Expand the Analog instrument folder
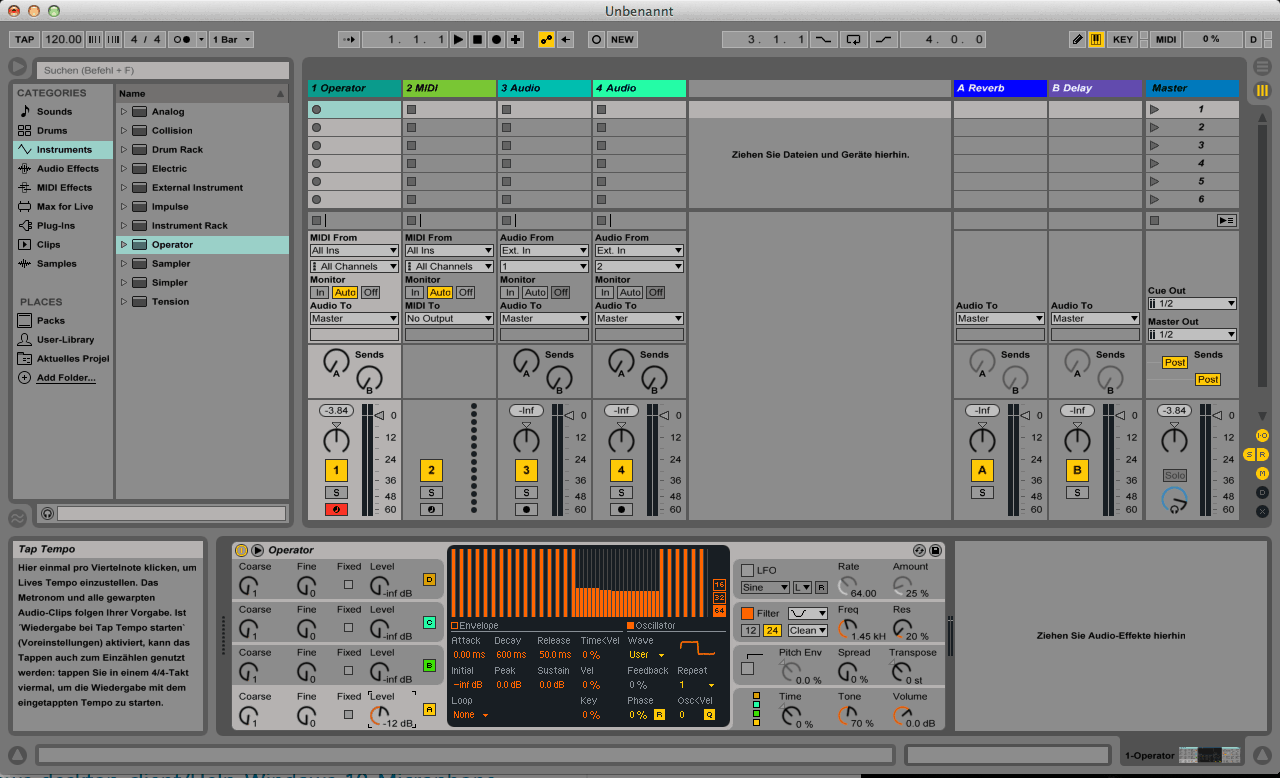The width and height of the screenshot is (1280, 778). 124,112
